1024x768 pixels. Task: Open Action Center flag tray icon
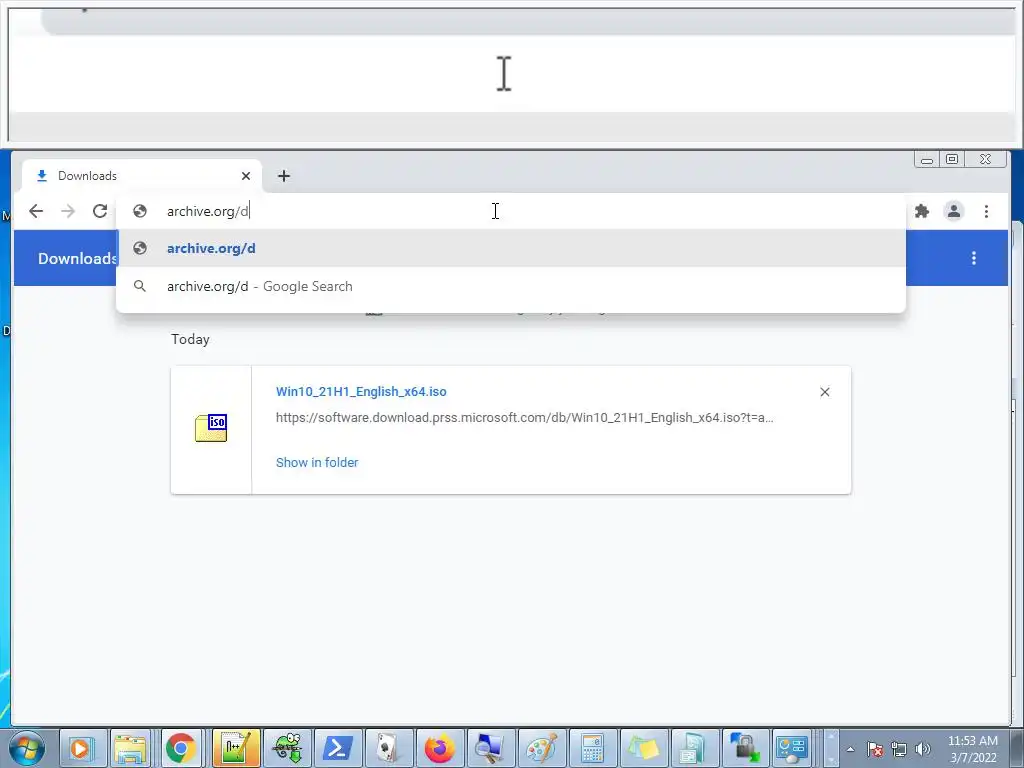coord(875,749)
